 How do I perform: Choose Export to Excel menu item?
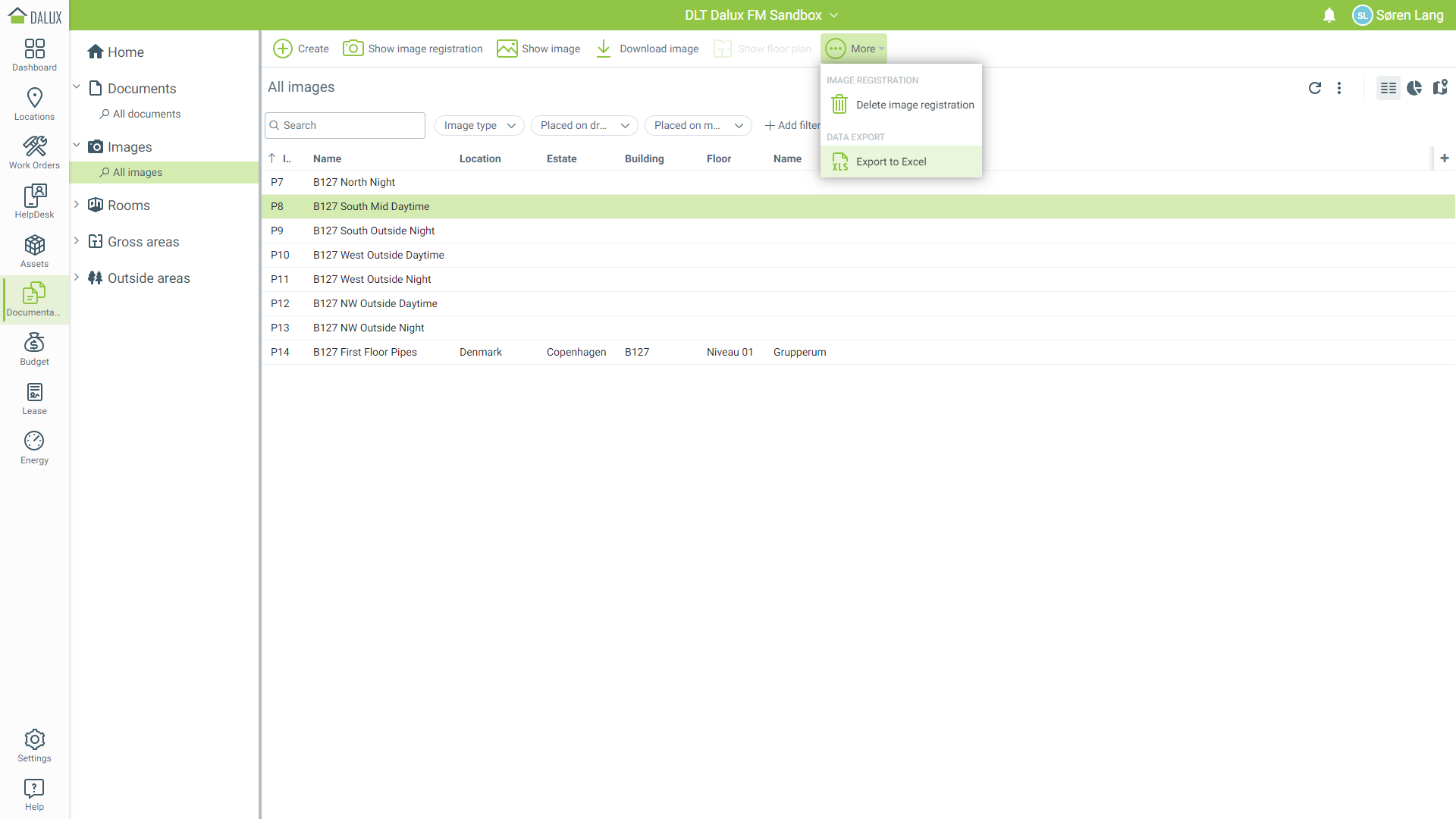(891, 162)
